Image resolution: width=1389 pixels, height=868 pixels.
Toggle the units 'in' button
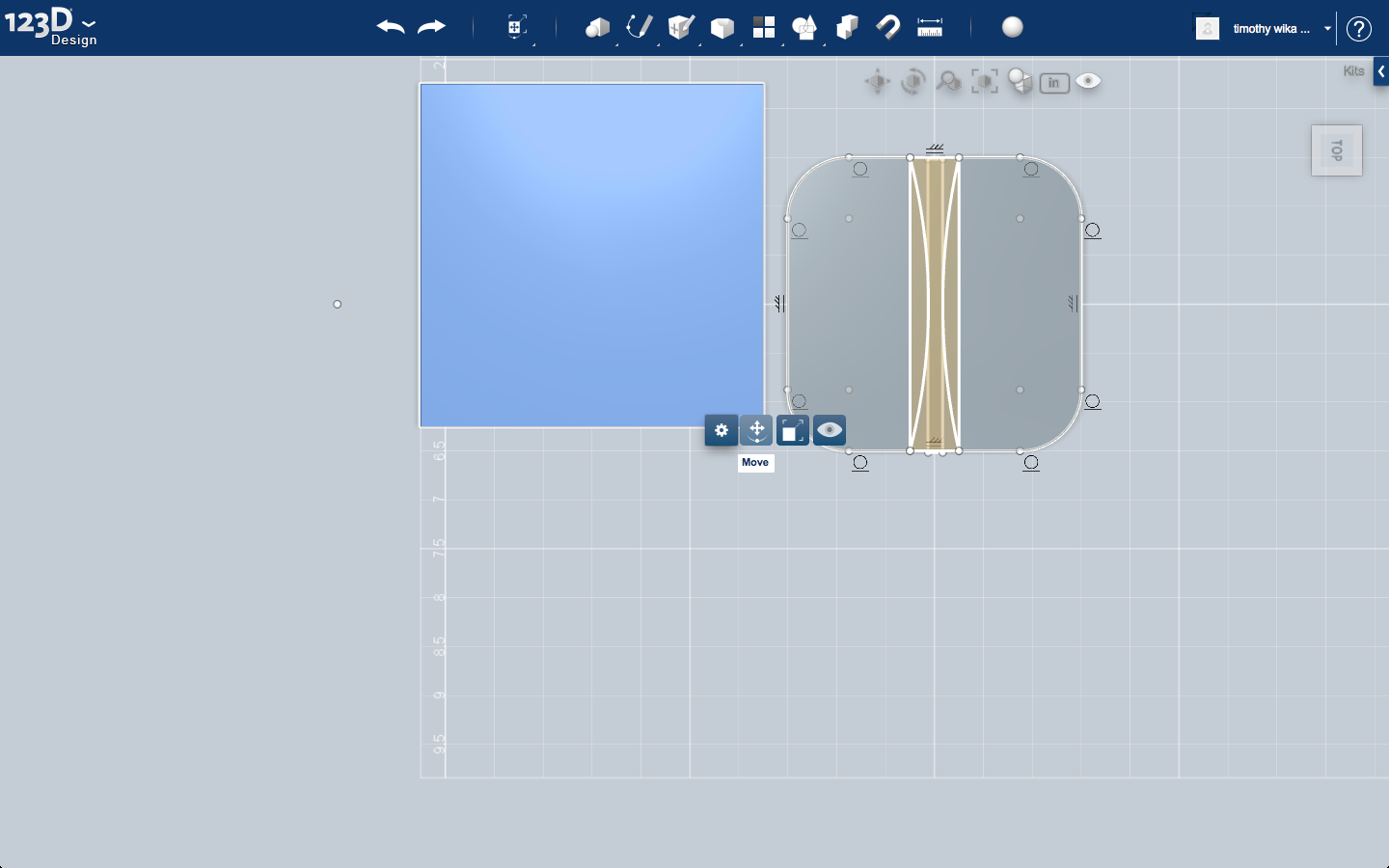pyautogui.click(x=1054, y=83)
